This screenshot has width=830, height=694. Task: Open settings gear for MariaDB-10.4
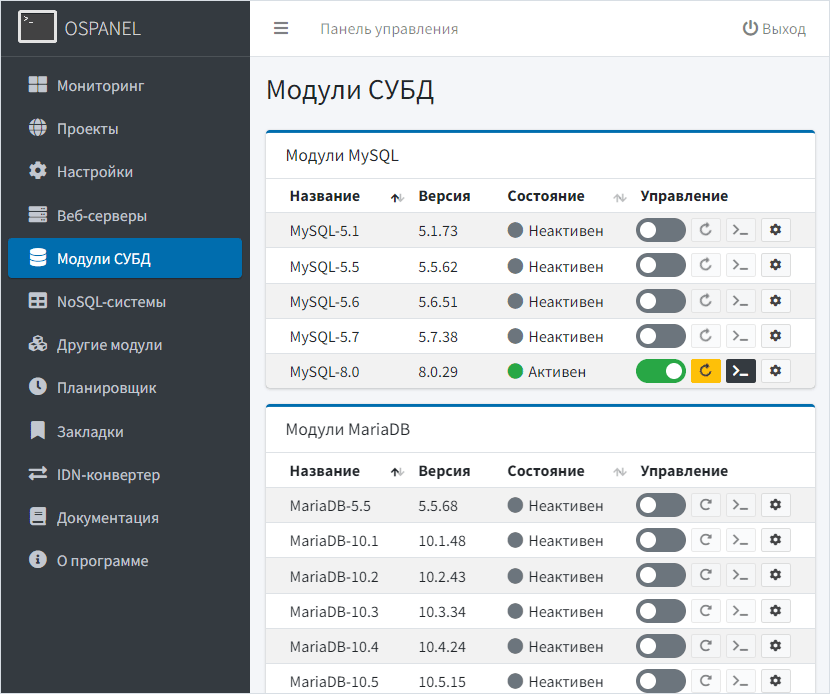tap(775, 646)
